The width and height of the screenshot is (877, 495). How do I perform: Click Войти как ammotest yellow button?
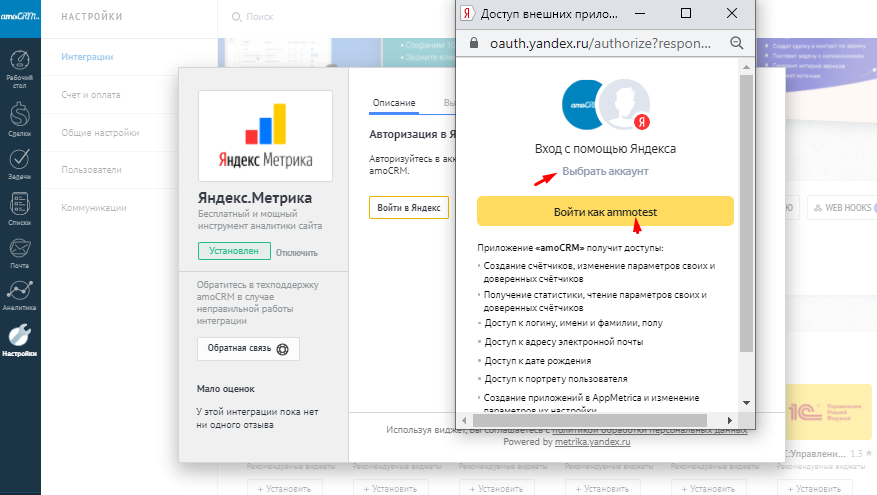click(x=605, y=211)
